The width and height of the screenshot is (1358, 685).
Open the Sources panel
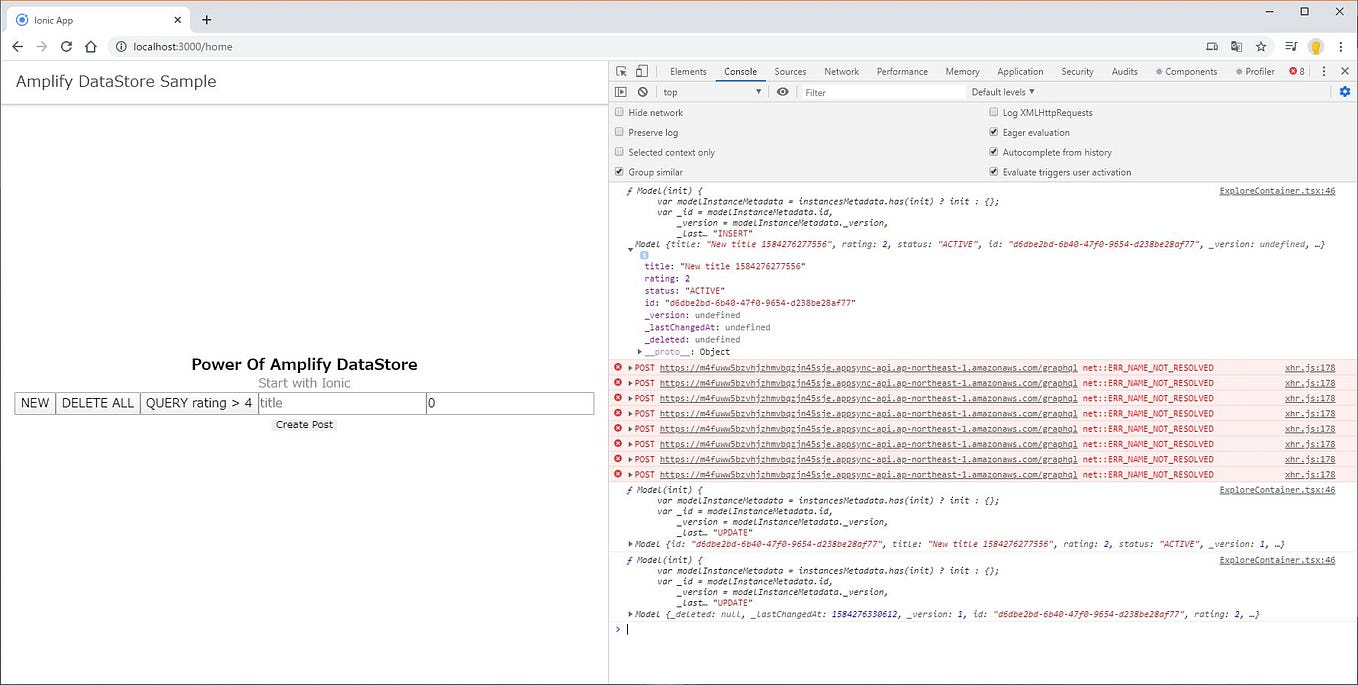(790, 71)
